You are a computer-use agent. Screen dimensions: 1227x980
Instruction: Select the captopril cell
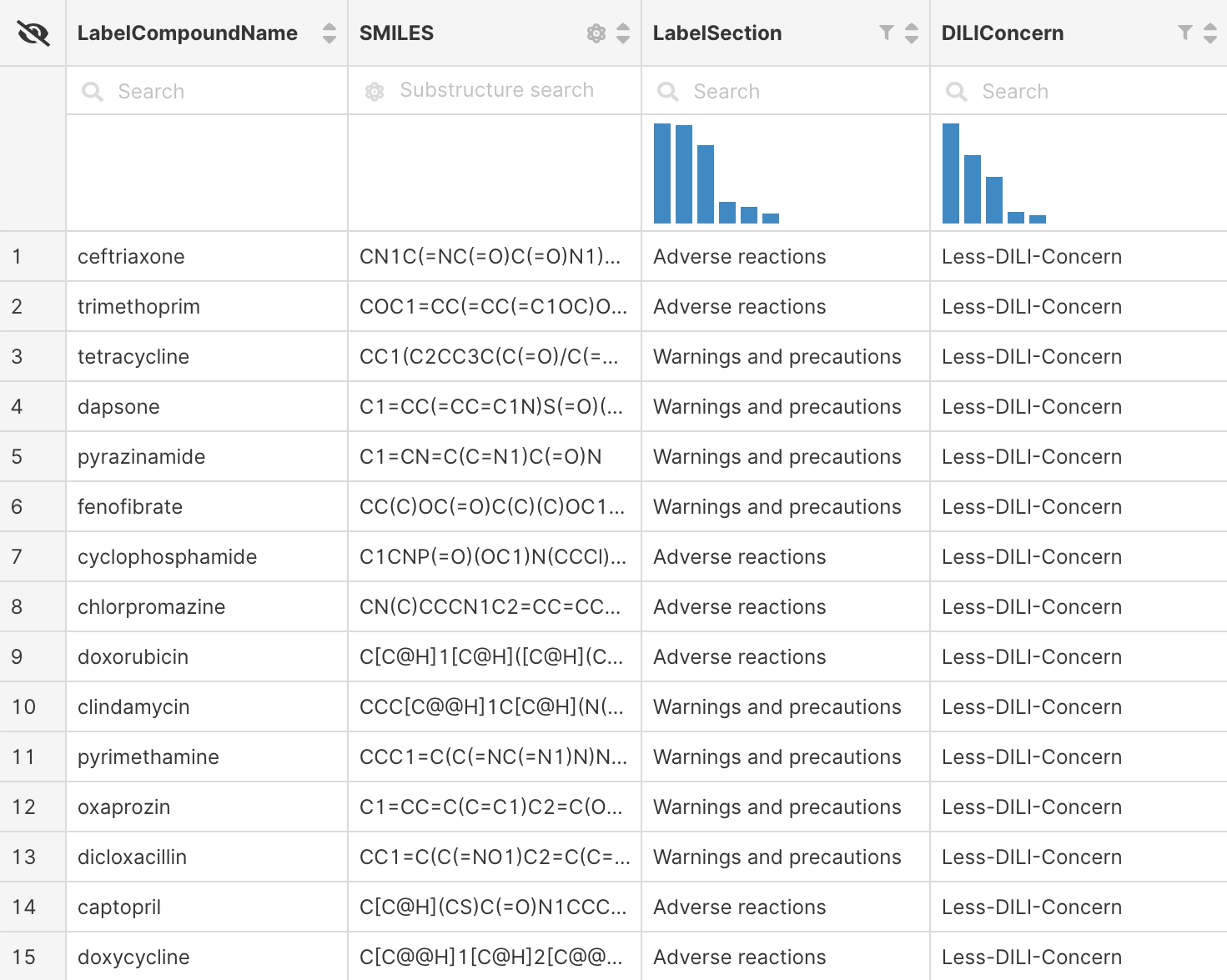coord(207,907)
